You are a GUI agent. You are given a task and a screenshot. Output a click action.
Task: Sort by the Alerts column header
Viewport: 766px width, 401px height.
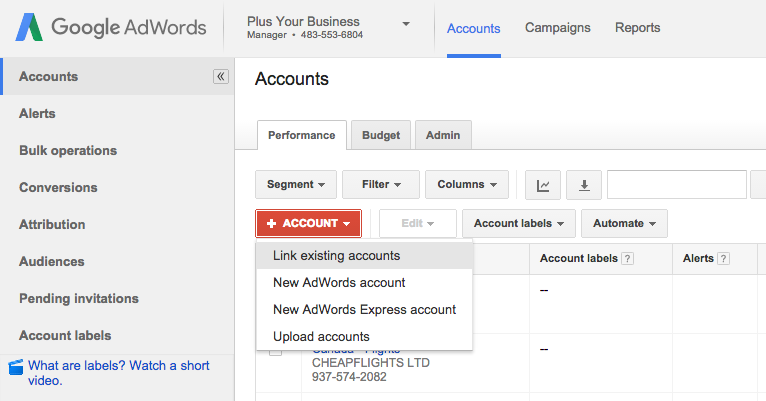point(699,259)
